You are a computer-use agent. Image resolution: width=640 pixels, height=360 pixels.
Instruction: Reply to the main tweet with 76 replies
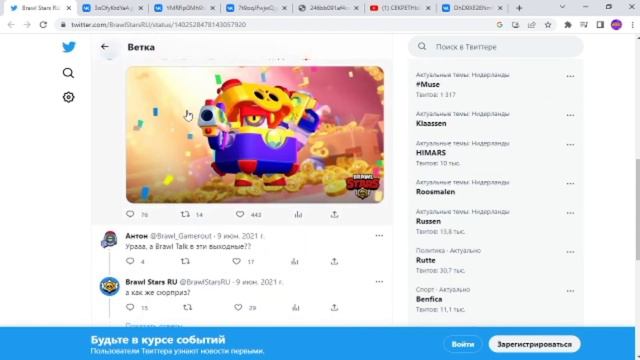pos(130,214)
